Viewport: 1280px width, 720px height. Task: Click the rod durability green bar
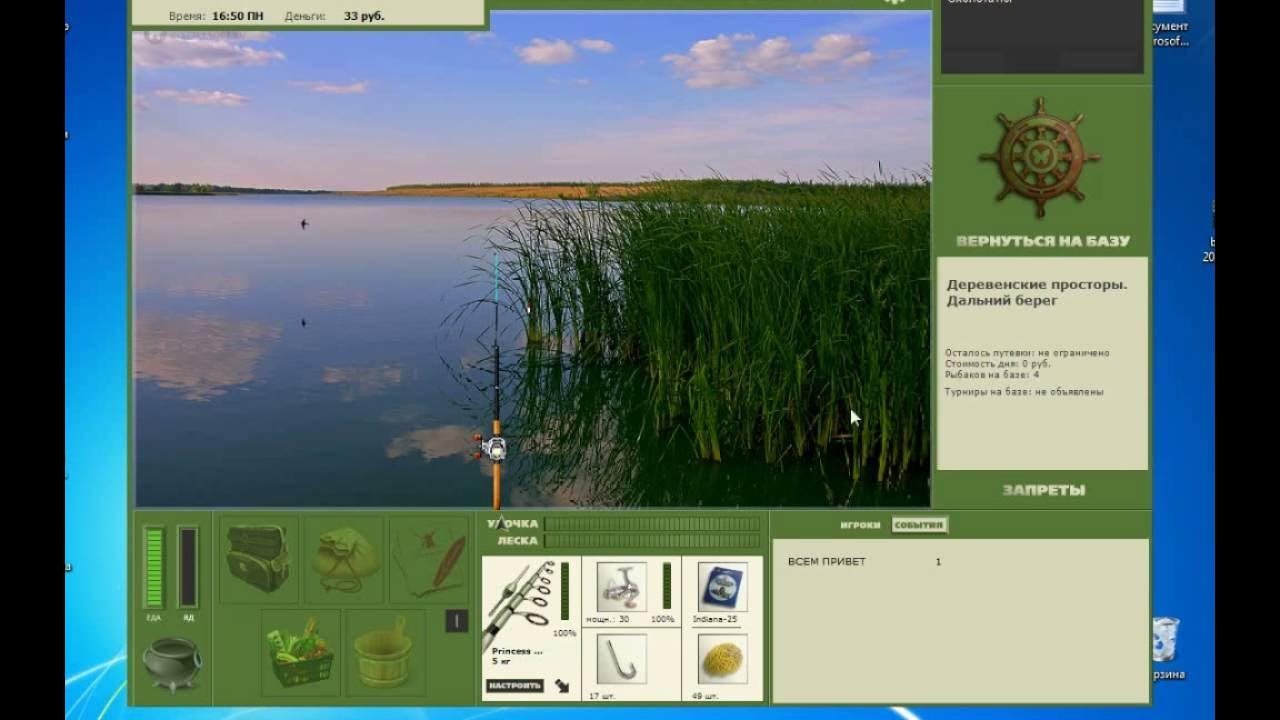pos(565,591)
